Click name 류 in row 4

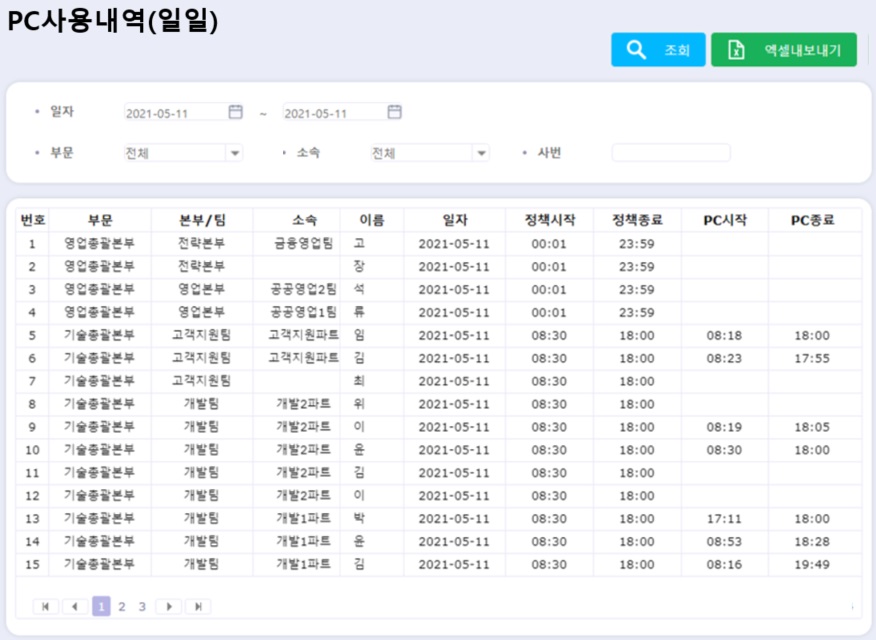point(359,312)
